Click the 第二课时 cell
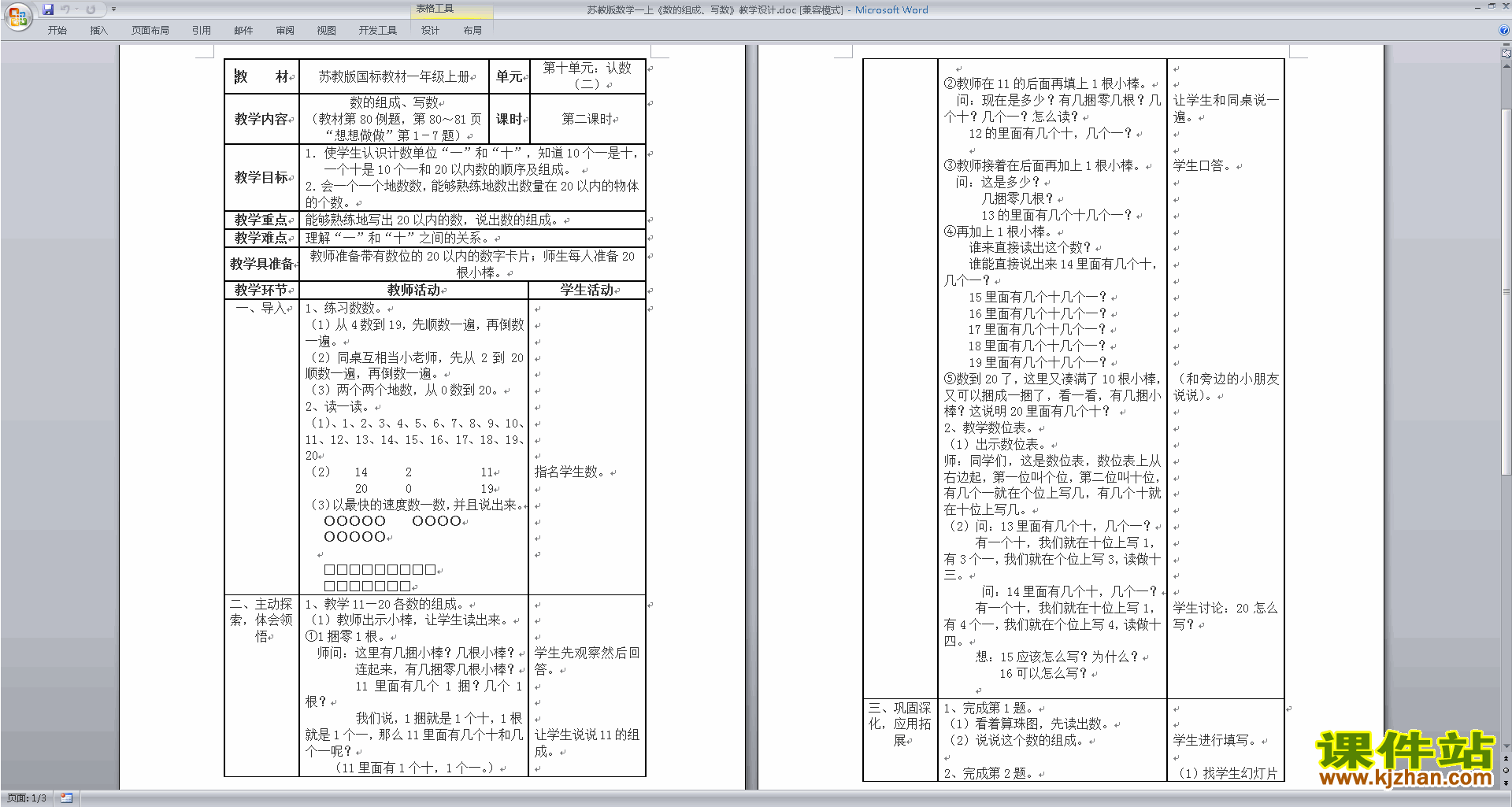This screenshot has width=1512, height=807. pyautogui.click(x=588, y=119)
